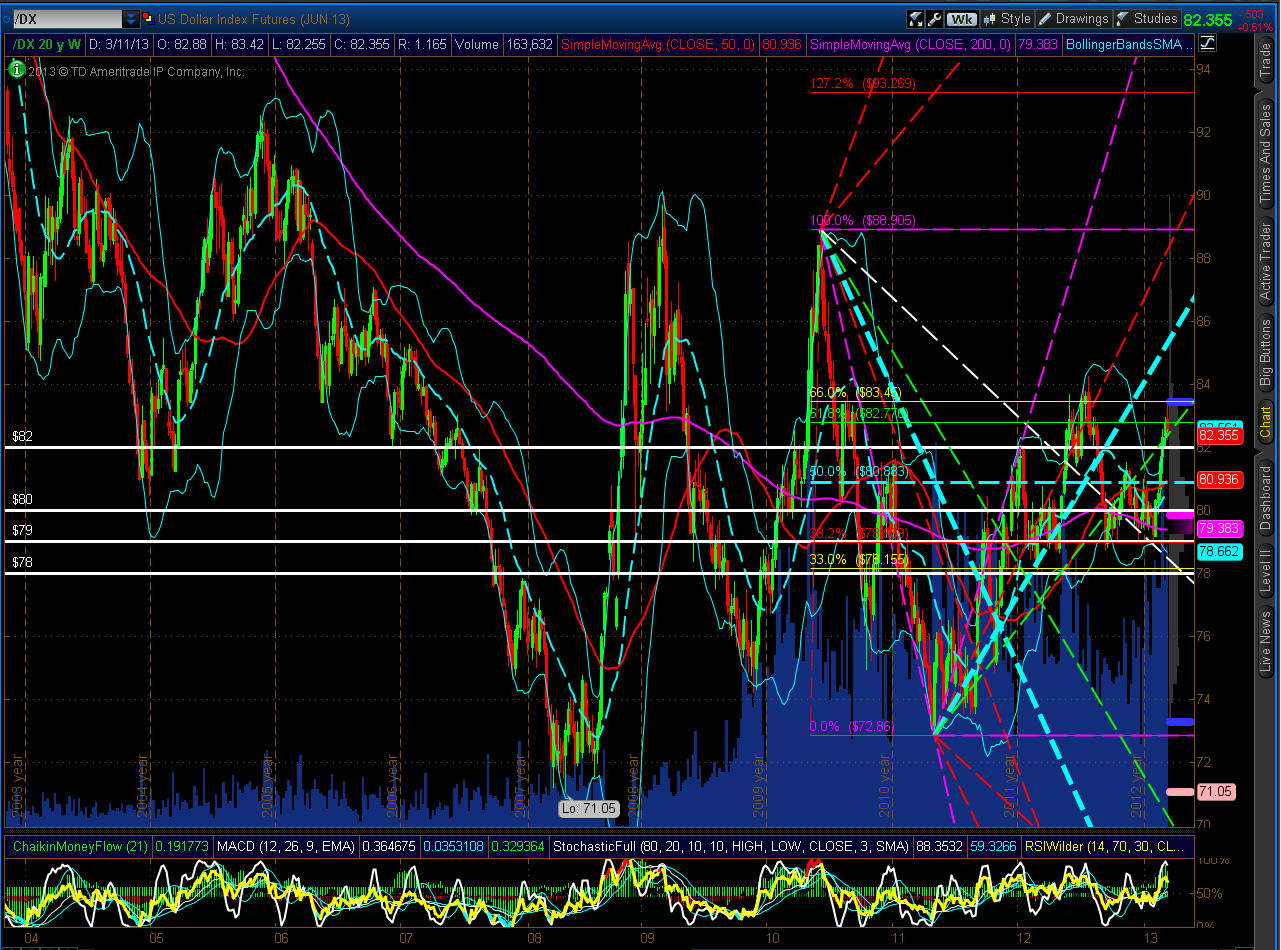Click the /DX 20 y W chart label

[x=46, y=45]
